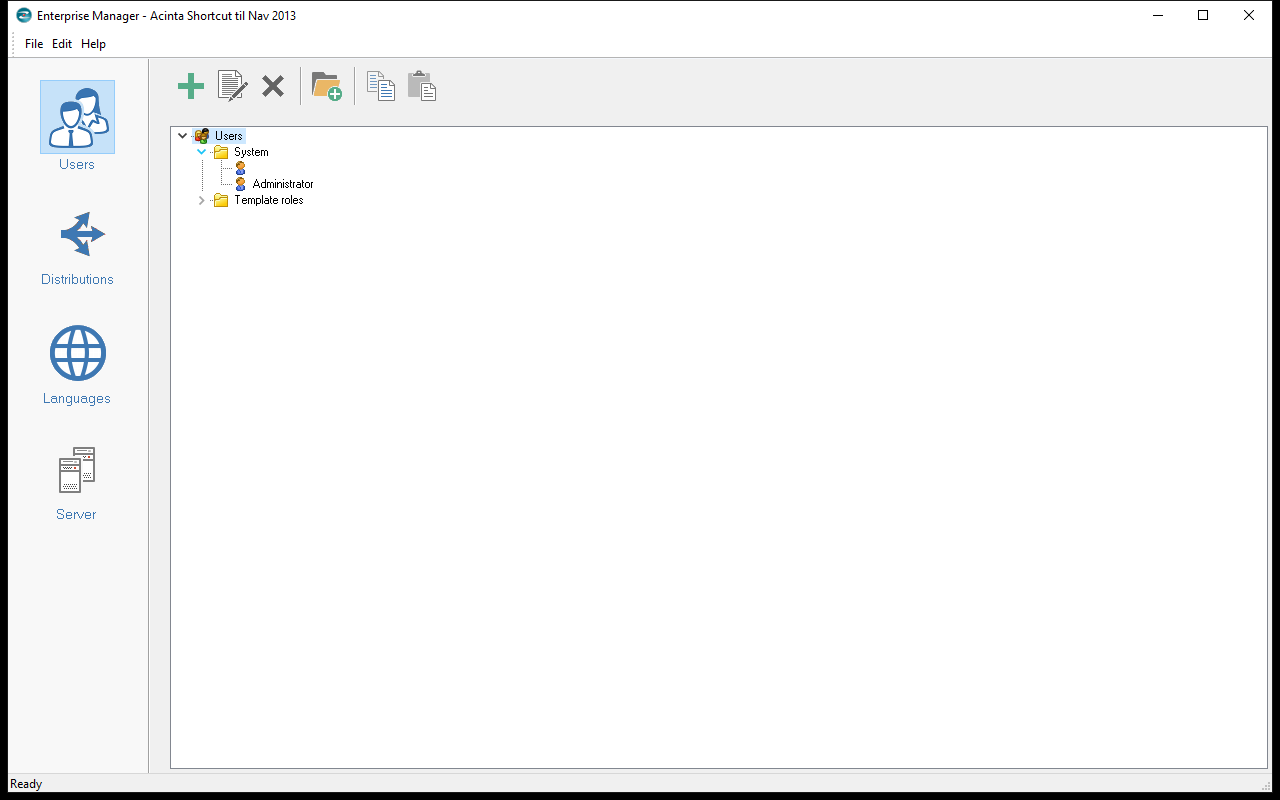Click the Copy toolbar icon
1280x800 pixels.
coord(381,86)
